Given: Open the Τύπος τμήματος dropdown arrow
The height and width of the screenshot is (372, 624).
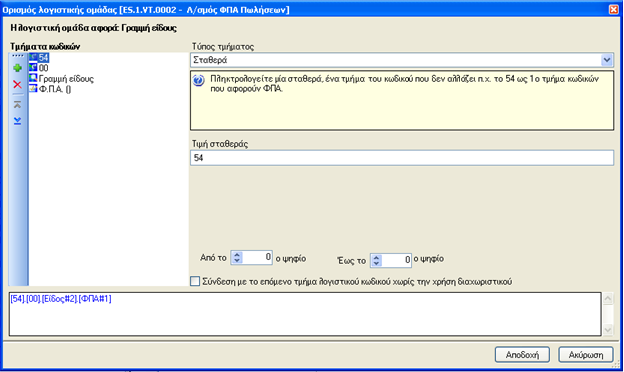Looking at the screenshot, I should pyautogui.click(x=606, y=60).
